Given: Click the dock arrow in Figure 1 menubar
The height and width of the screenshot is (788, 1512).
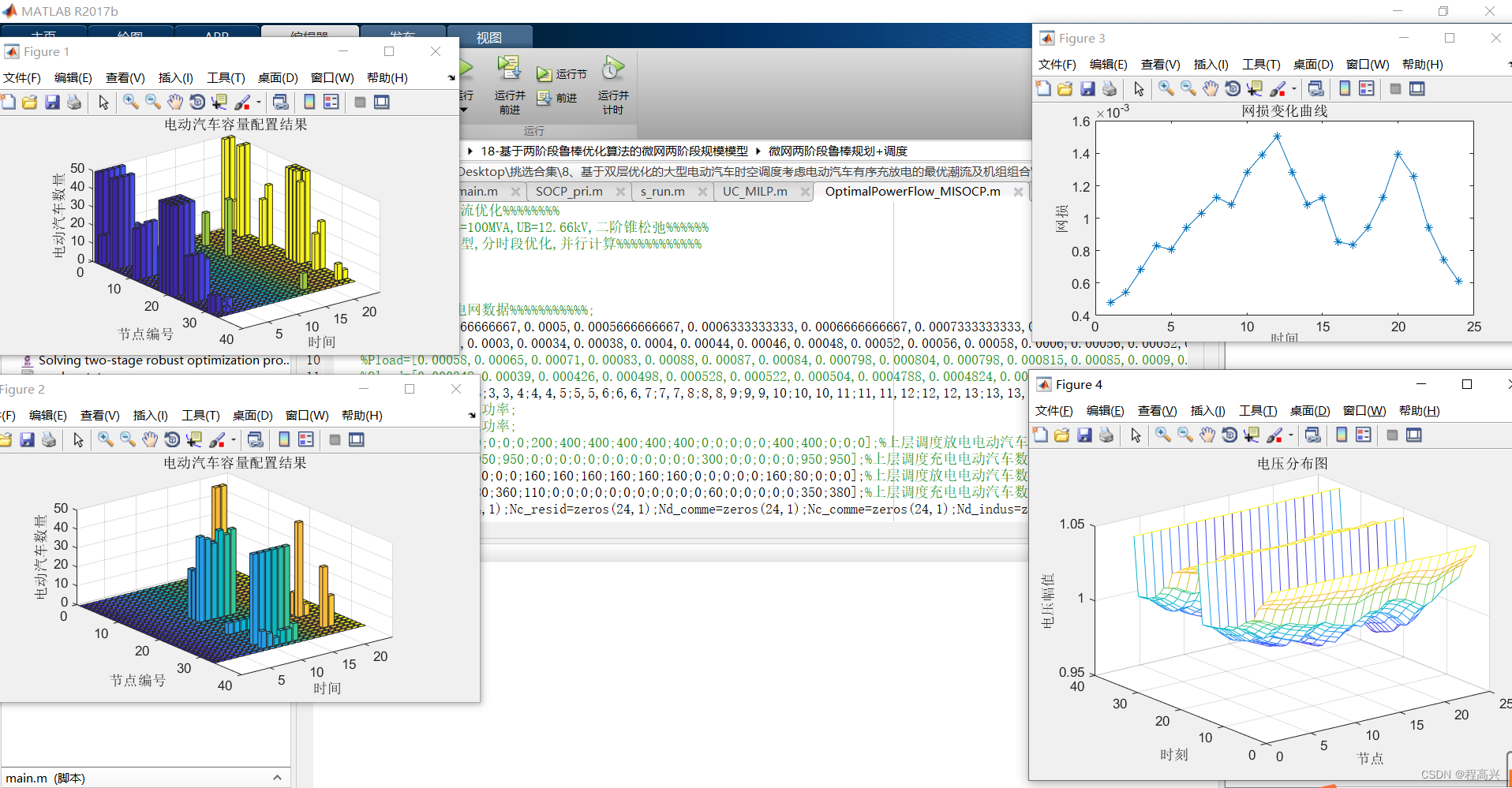Looking at the screenshot, I should (x=451, y=77).
